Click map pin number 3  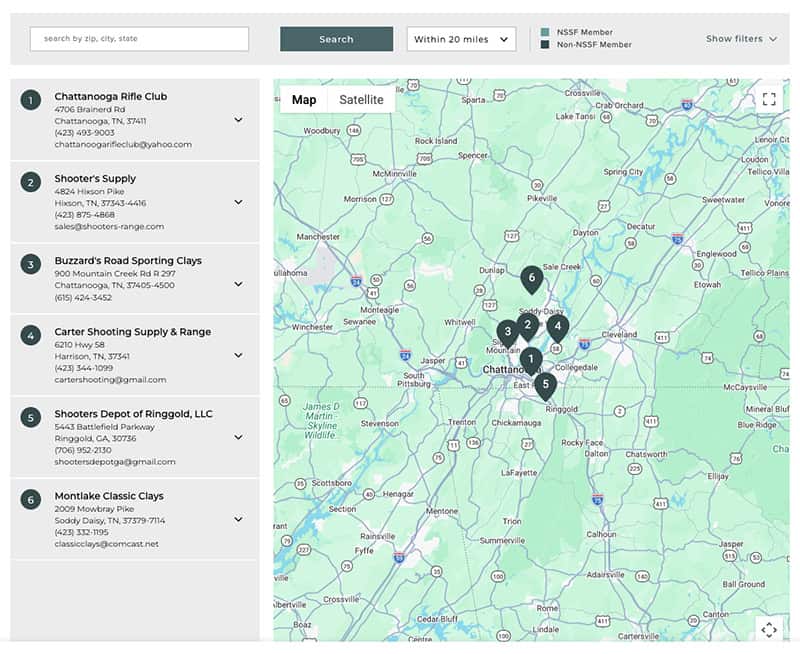pyautogui.click(x=507, y=331)
